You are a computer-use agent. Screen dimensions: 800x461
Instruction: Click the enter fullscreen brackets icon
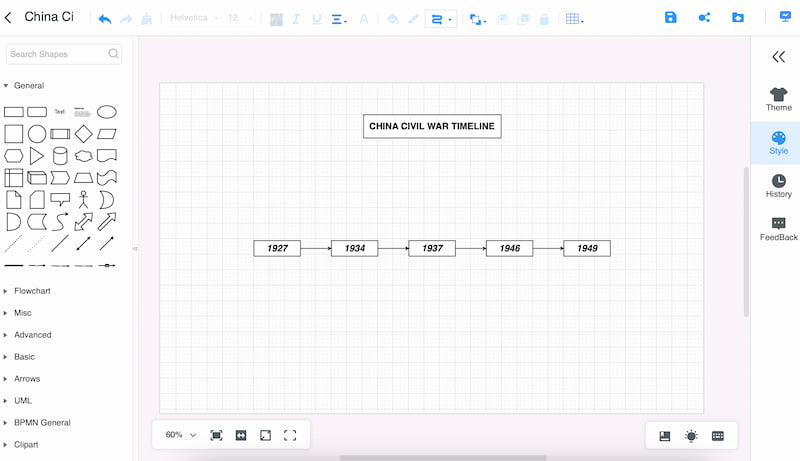pyautogui.click(x=290, y=435)
